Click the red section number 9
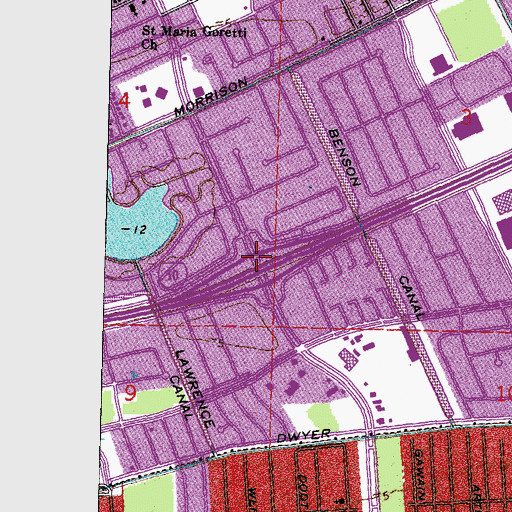The width and height of the screenshot is (512, 512). tap(130, 393)
